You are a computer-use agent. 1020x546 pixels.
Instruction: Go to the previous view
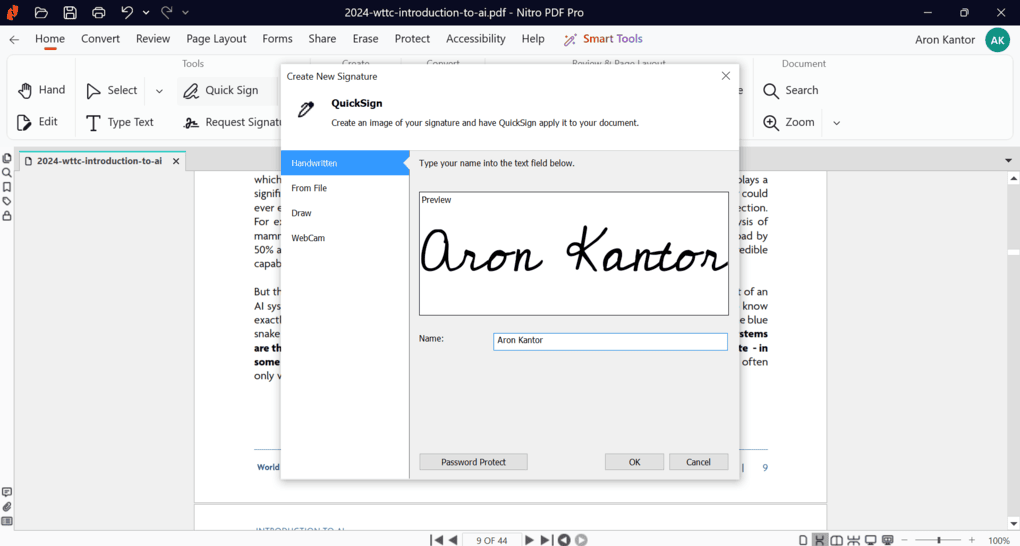click(564, 540)
